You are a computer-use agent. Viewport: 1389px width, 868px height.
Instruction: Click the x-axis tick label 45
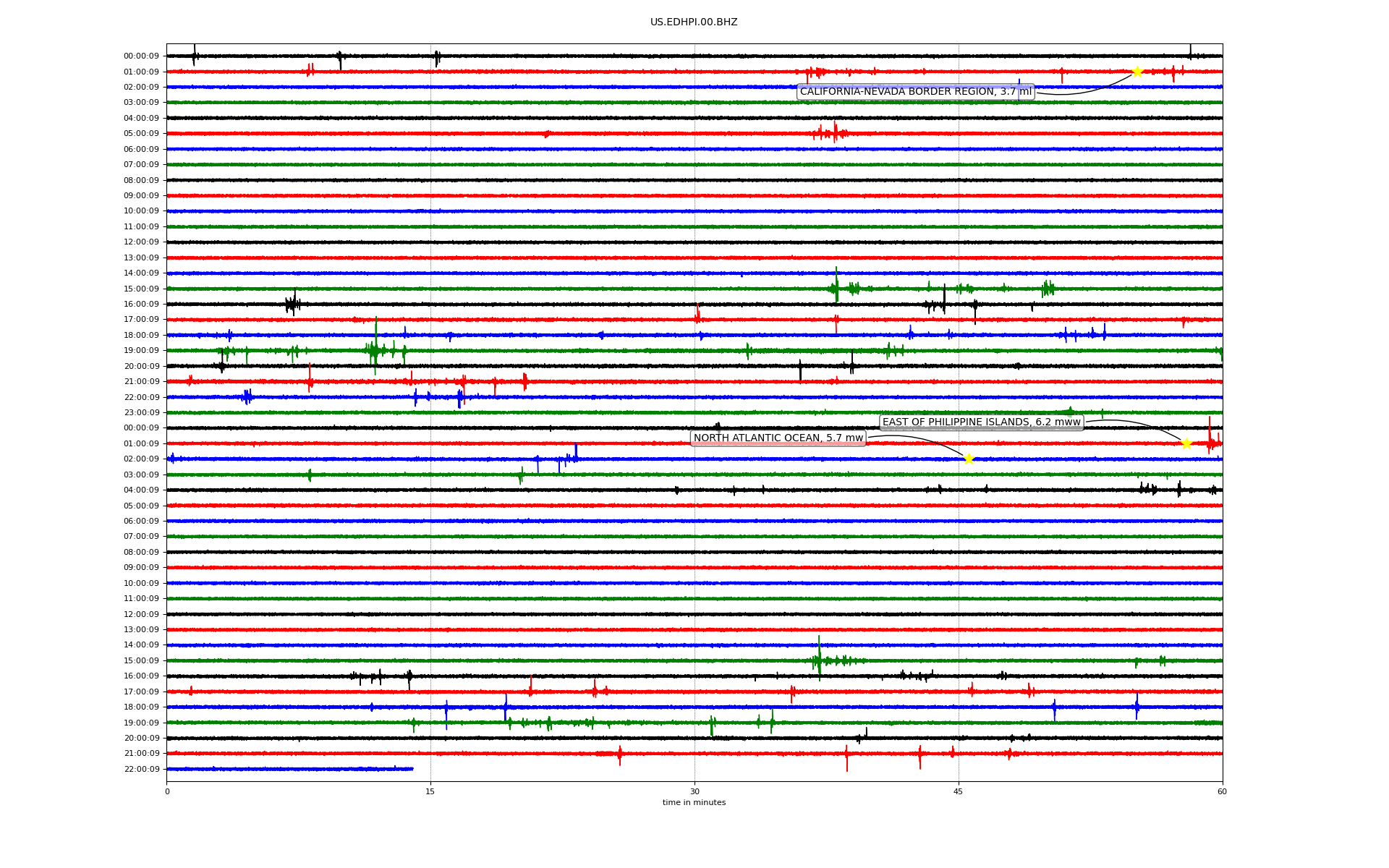point(959,791)
